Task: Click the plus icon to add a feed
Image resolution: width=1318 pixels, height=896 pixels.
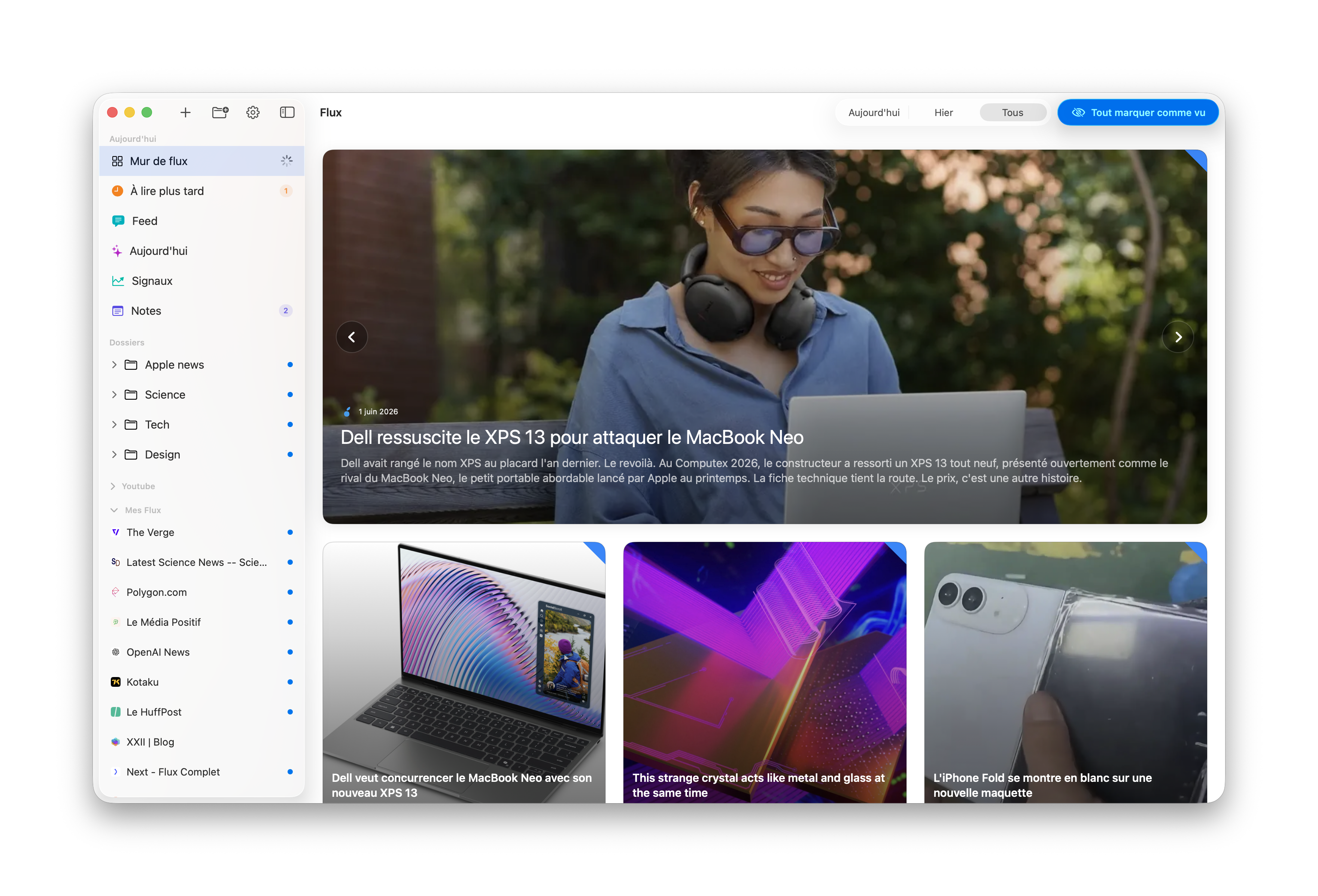Action: coord(185,113)
